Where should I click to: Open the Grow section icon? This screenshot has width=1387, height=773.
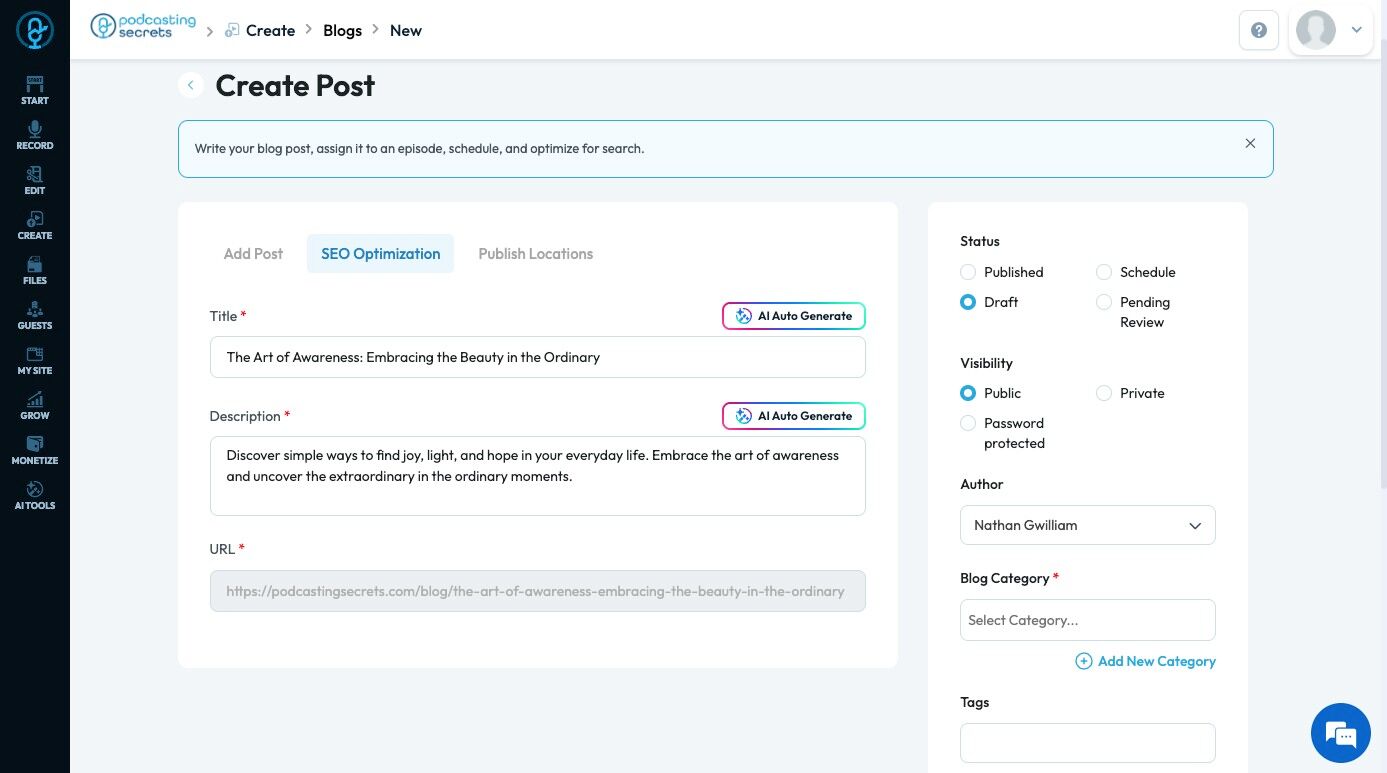(x=34, y=405)
